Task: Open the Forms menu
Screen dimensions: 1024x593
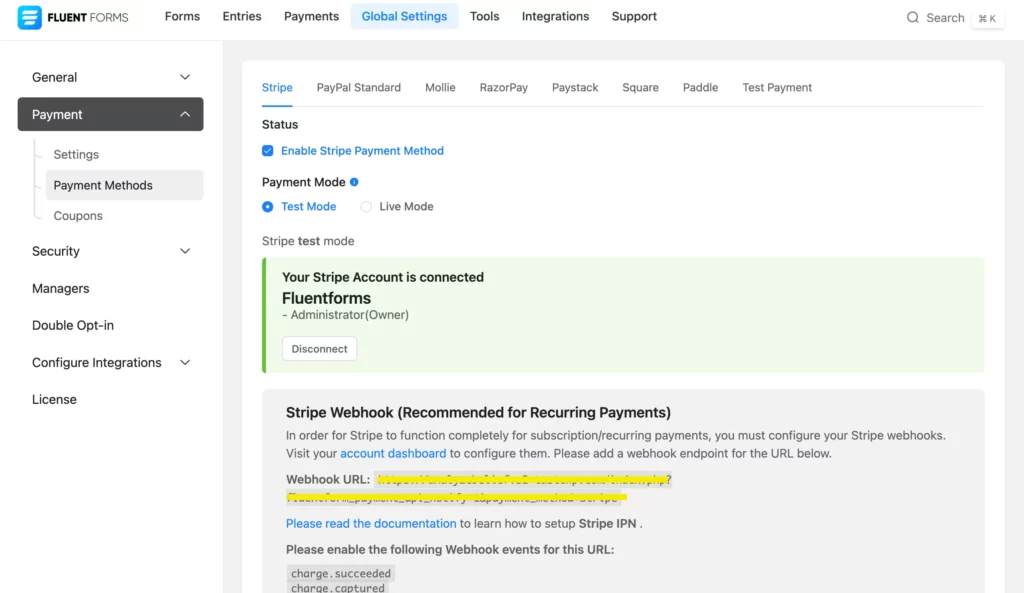Action: click(x=182, y=16)
